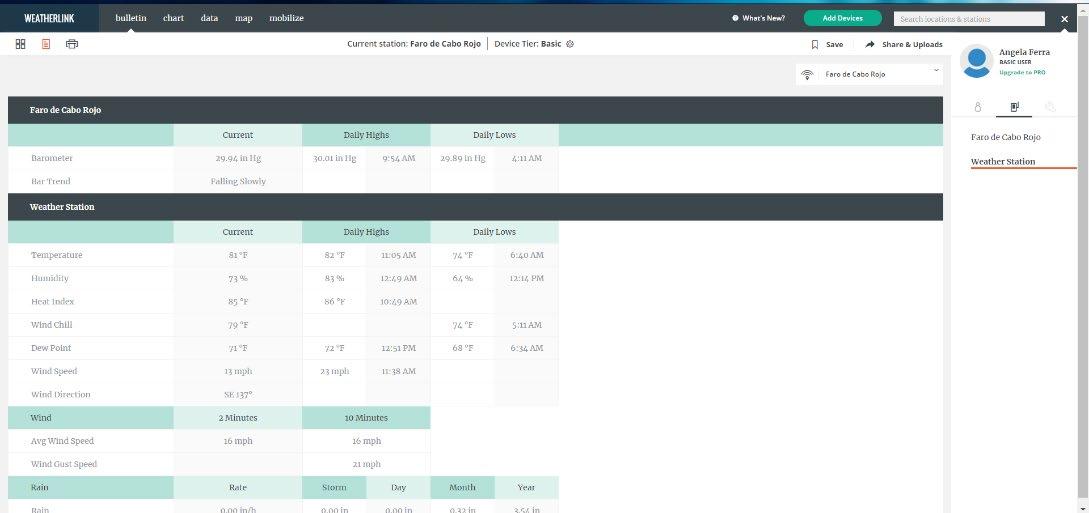Viewport: 1089px width, 513px height.
Task: Select Weather Station in sidebar list
Action: pos(1003,162)
